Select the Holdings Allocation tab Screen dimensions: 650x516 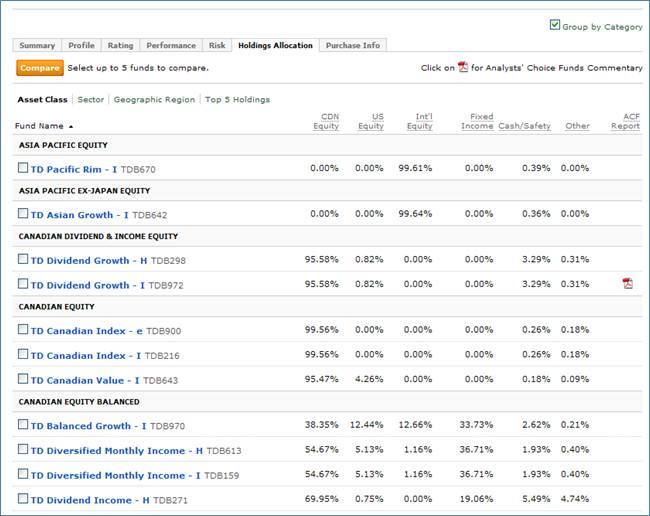point(275,45)
